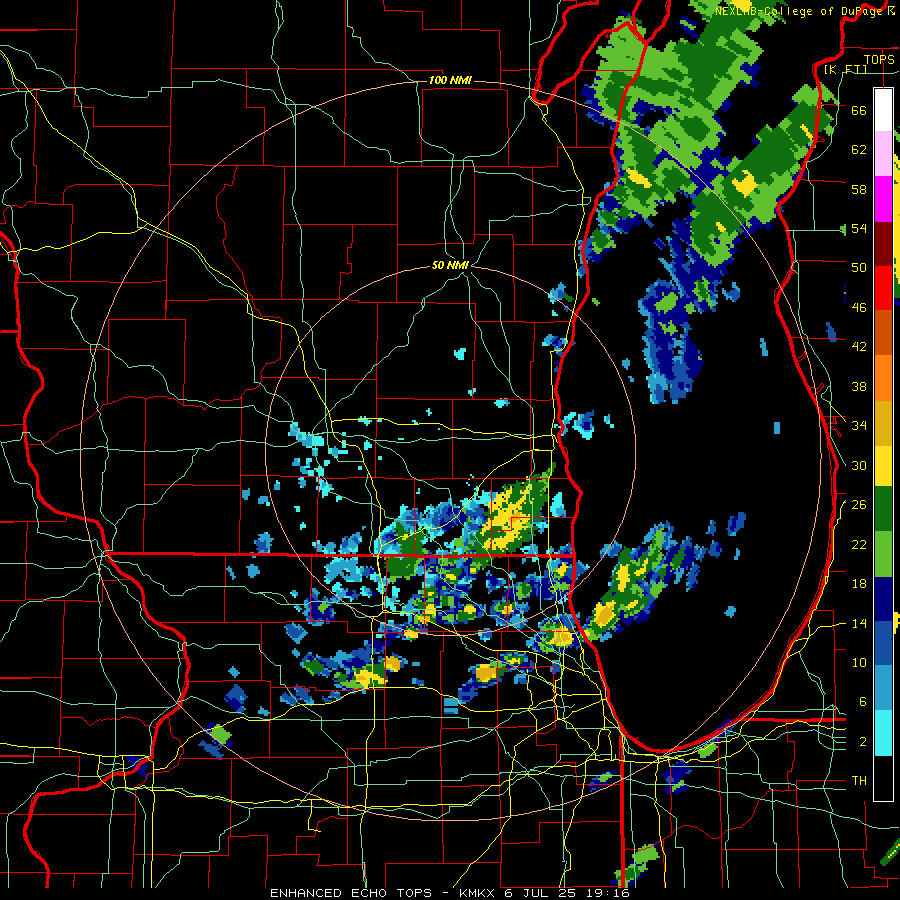900x900 pixels.
Task: Click the "TH" threshold label
Action: tap(859, 781)
